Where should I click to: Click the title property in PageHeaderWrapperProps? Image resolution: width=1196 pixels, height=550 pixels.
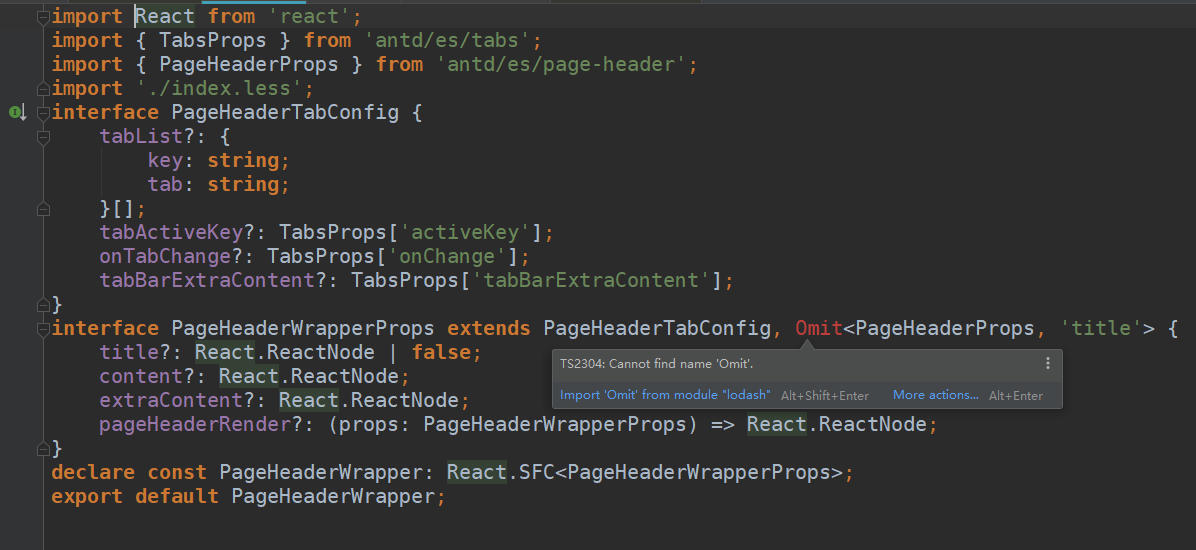(130, 352)
